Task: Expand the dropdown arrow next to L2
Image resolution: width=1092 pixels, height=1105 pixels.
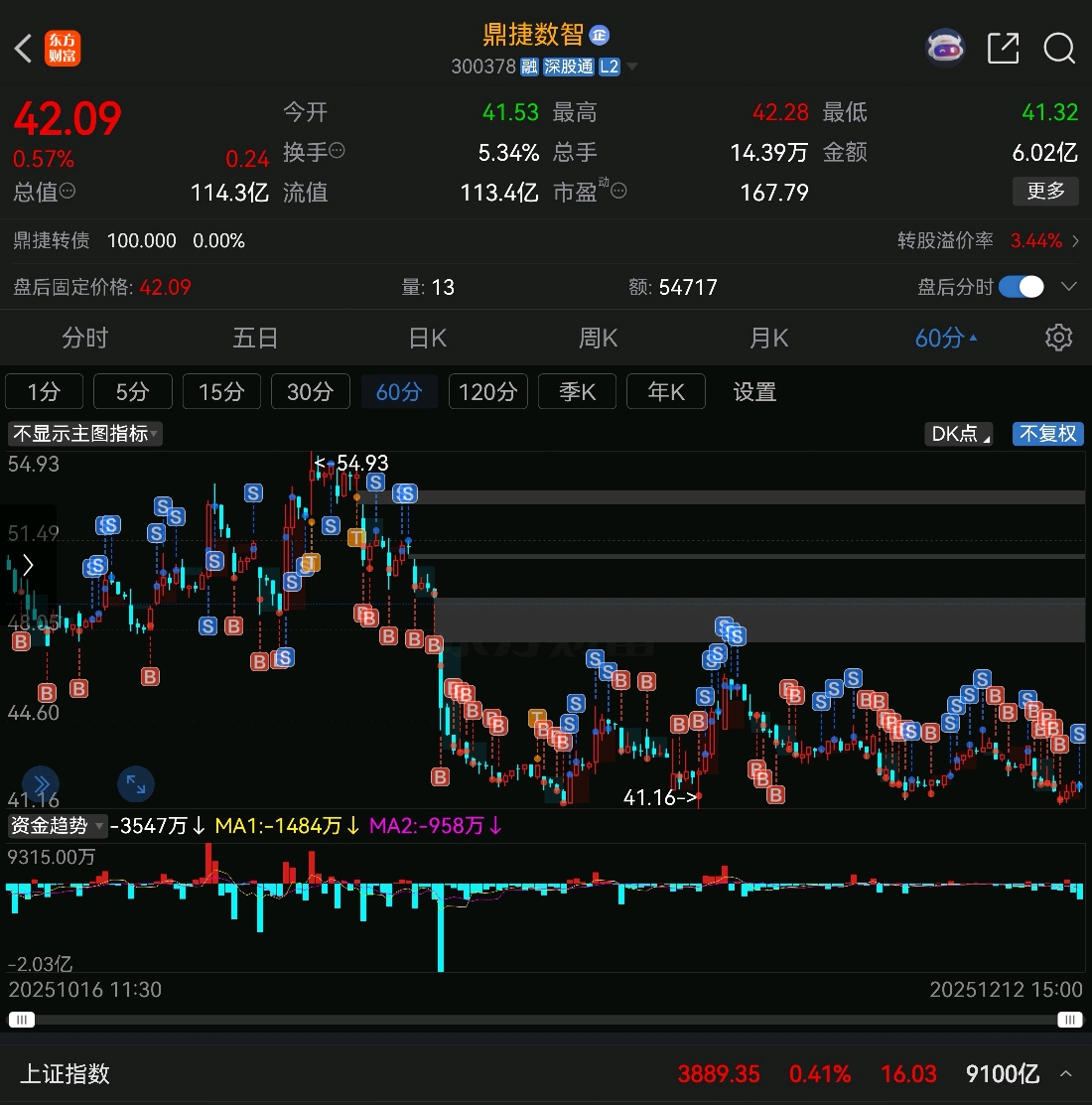Action: tap(632, 67)
